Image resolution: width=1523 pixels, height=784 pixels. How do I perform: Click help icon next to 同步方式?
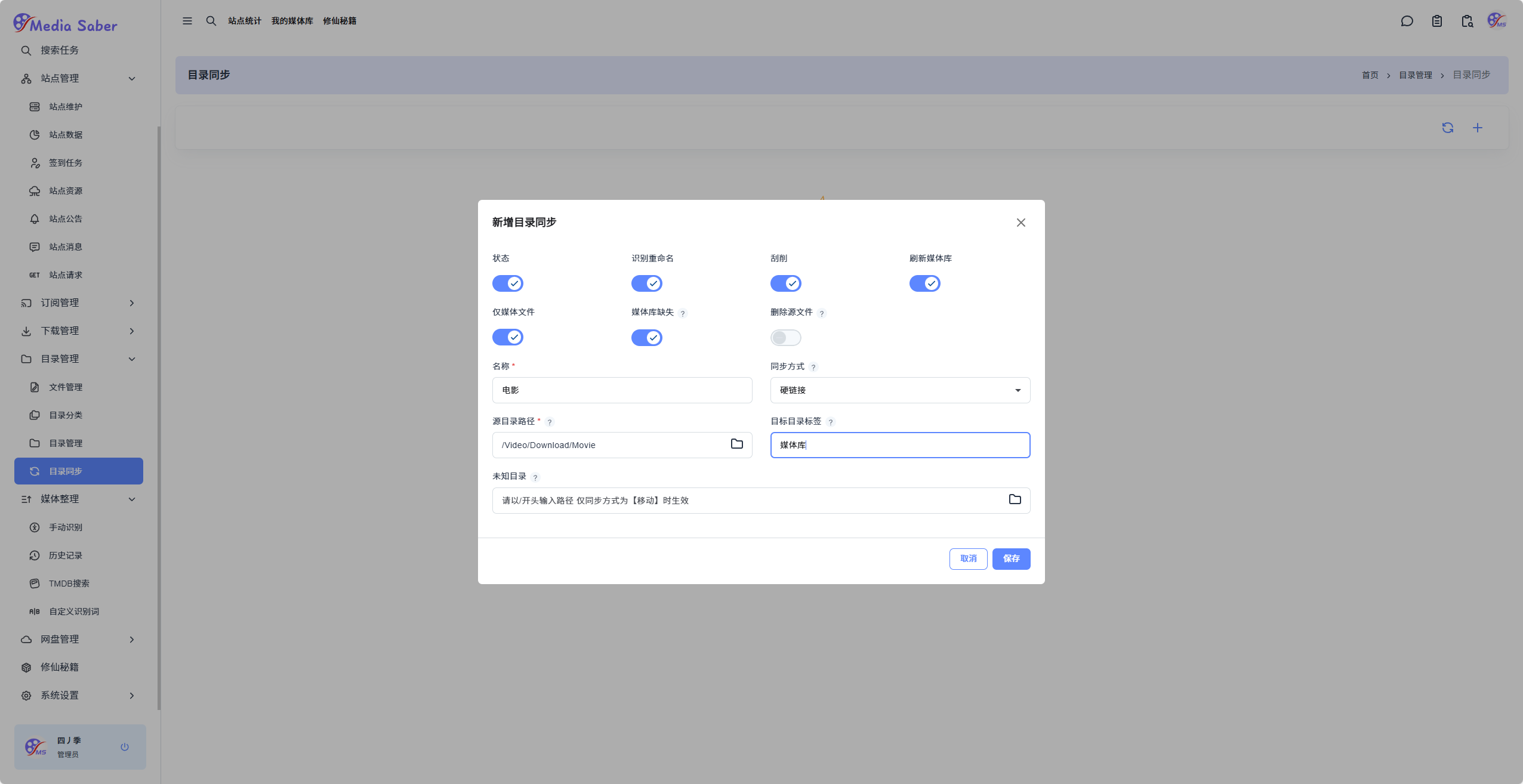pyautogui.click(x=813, y=368)
